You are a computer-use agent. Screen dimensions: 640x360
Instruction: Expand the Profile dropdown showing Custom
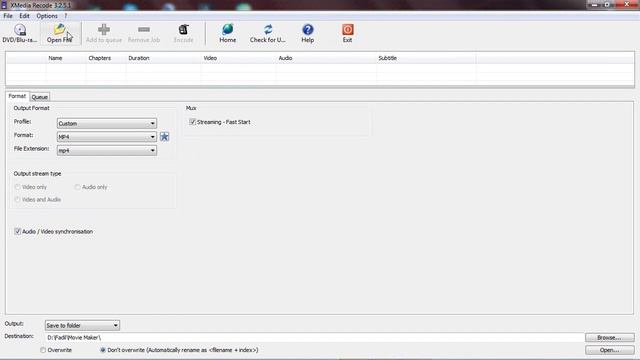pos(107,123)
